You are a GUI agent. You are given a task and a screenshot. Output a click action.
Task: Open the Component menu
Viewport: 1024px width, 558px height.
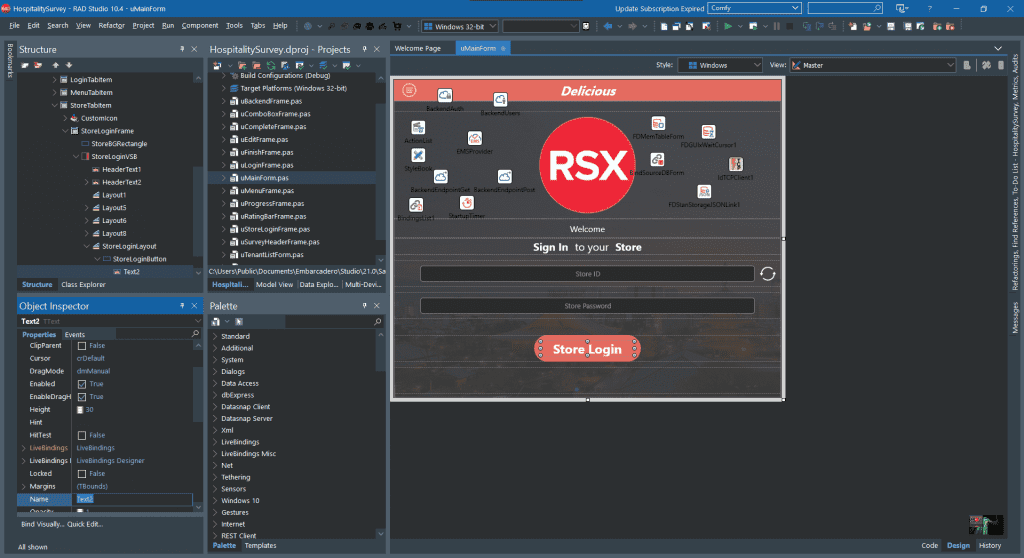click(x=200, y=25)
